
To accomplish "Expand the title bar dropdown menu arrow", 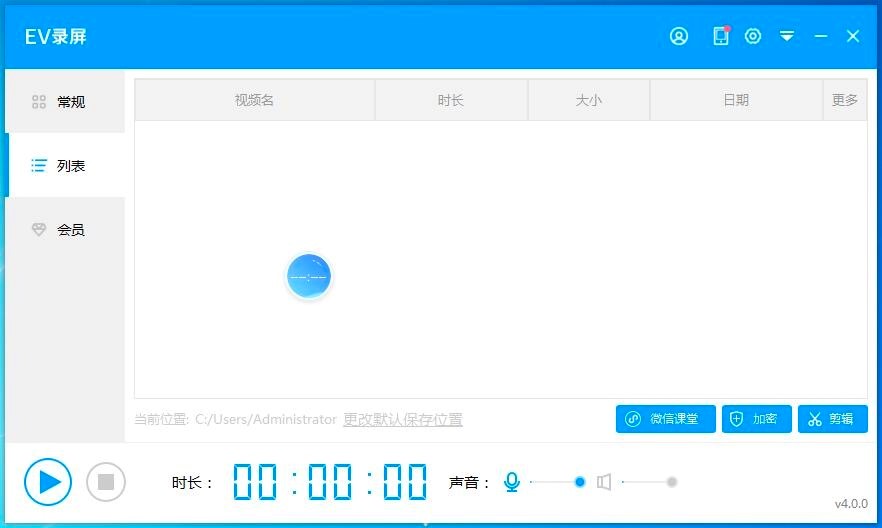I will point(787,36).
